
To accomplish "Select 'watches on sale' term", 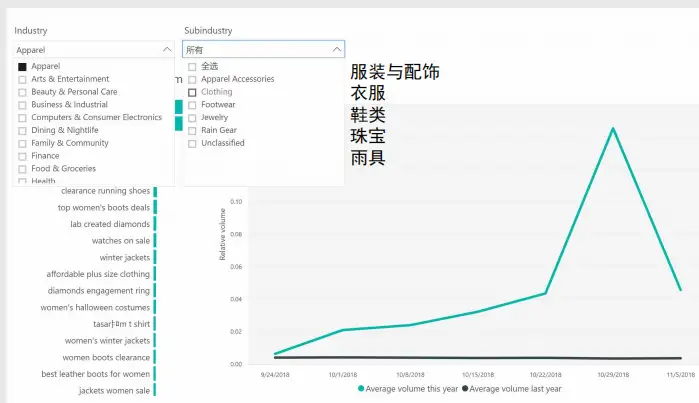I will point(121,241).
